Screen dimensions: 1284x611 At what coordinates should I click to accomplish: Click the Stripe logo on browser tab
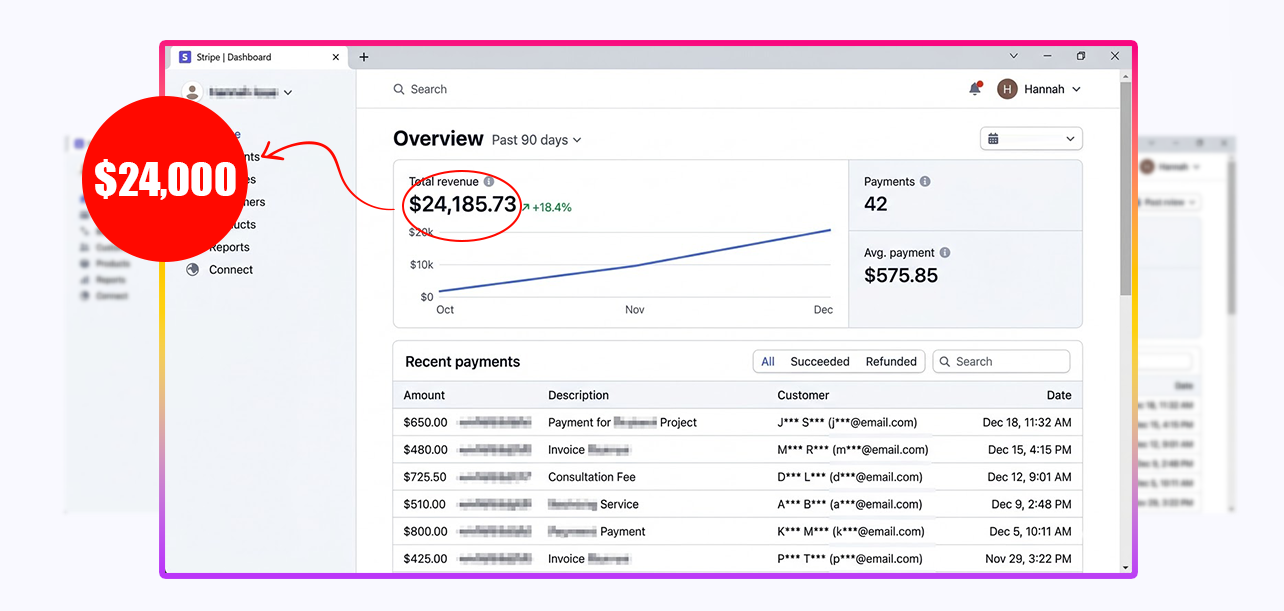(185, 57)
